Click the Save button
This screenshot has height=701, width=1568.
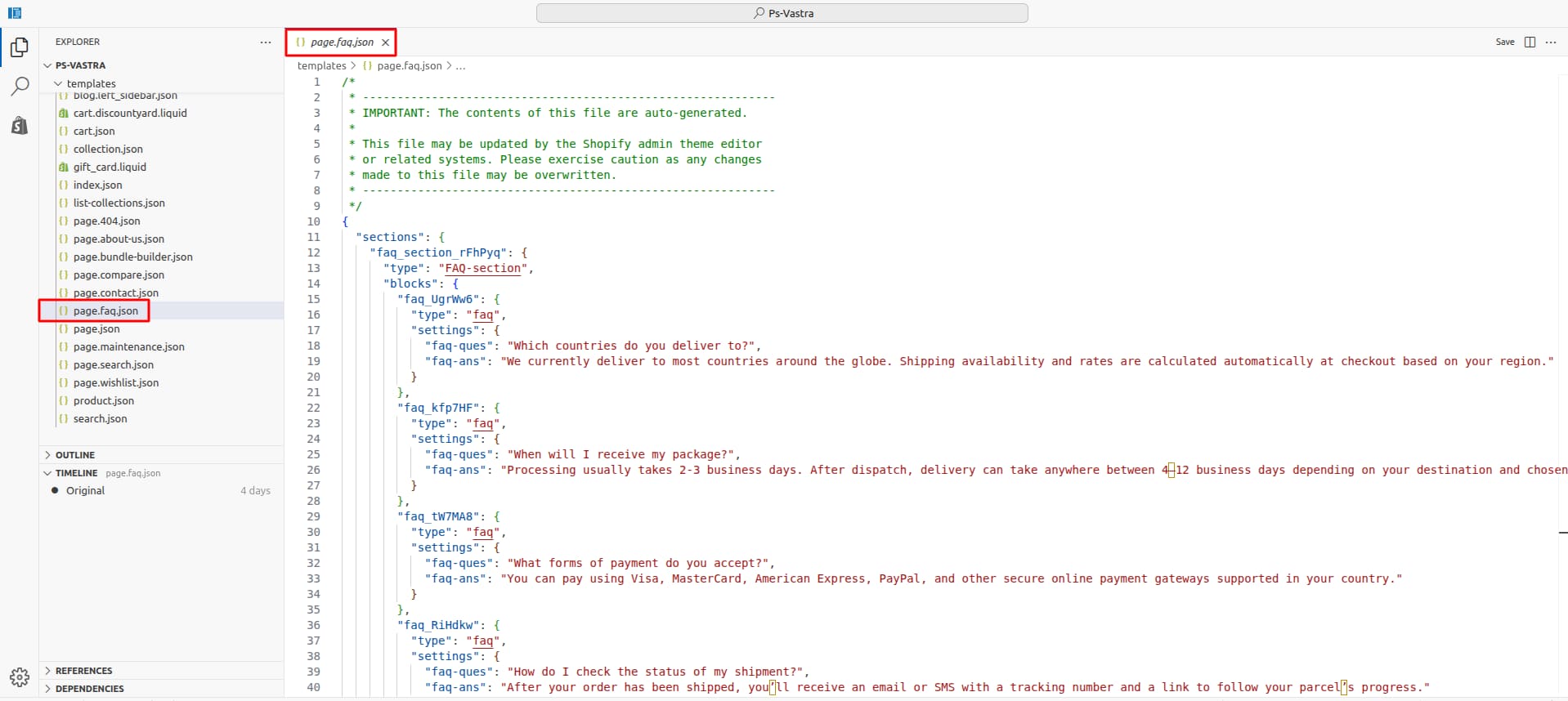click(x=1505, y=42)
